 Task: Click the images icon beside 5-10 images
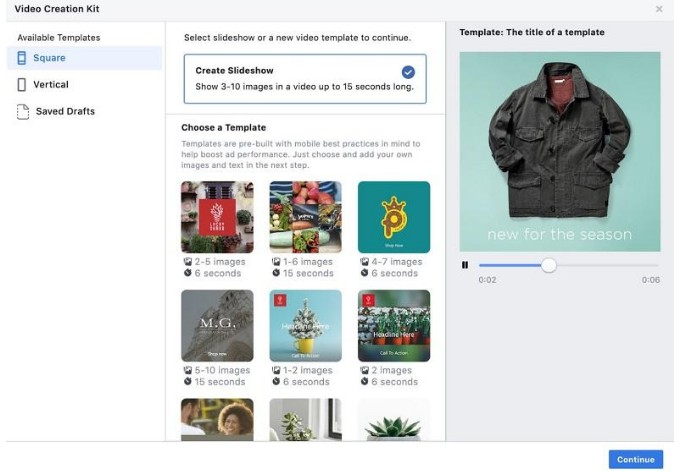click(187, 370)
